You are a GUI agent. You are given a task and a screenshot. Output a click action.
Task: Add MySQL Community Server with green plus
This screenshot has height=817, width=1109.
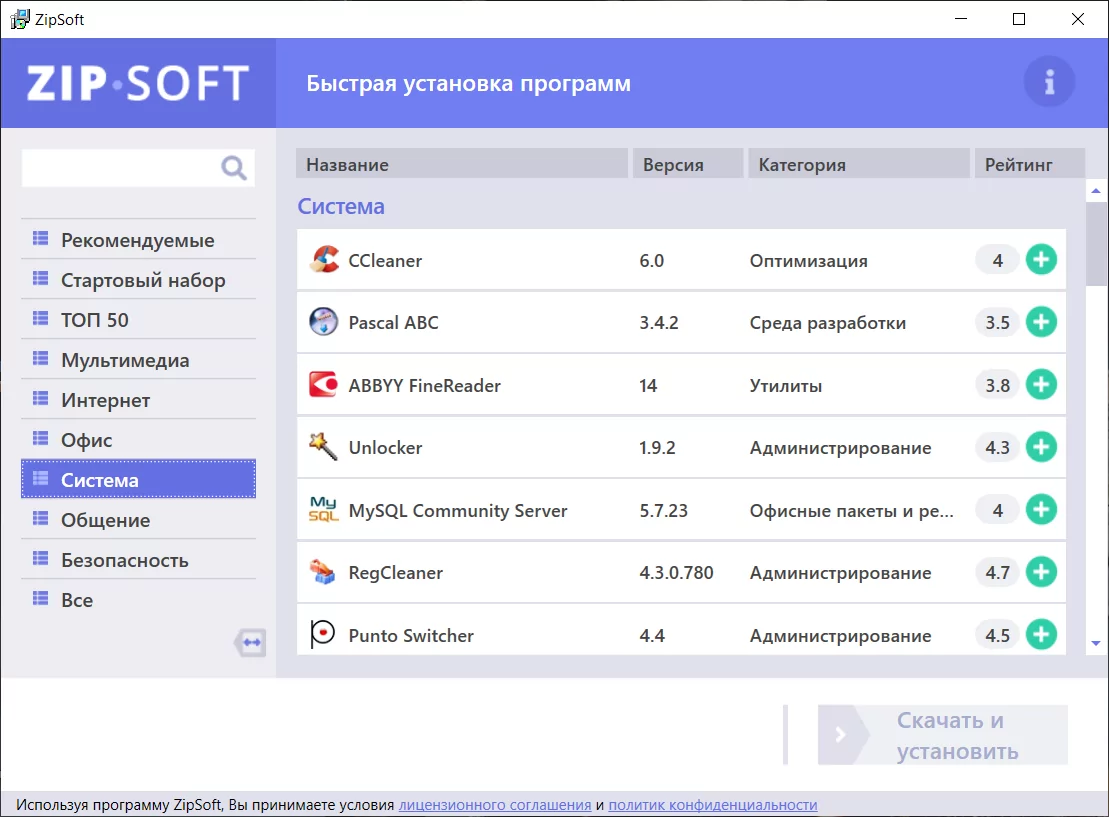point(1041,509)
